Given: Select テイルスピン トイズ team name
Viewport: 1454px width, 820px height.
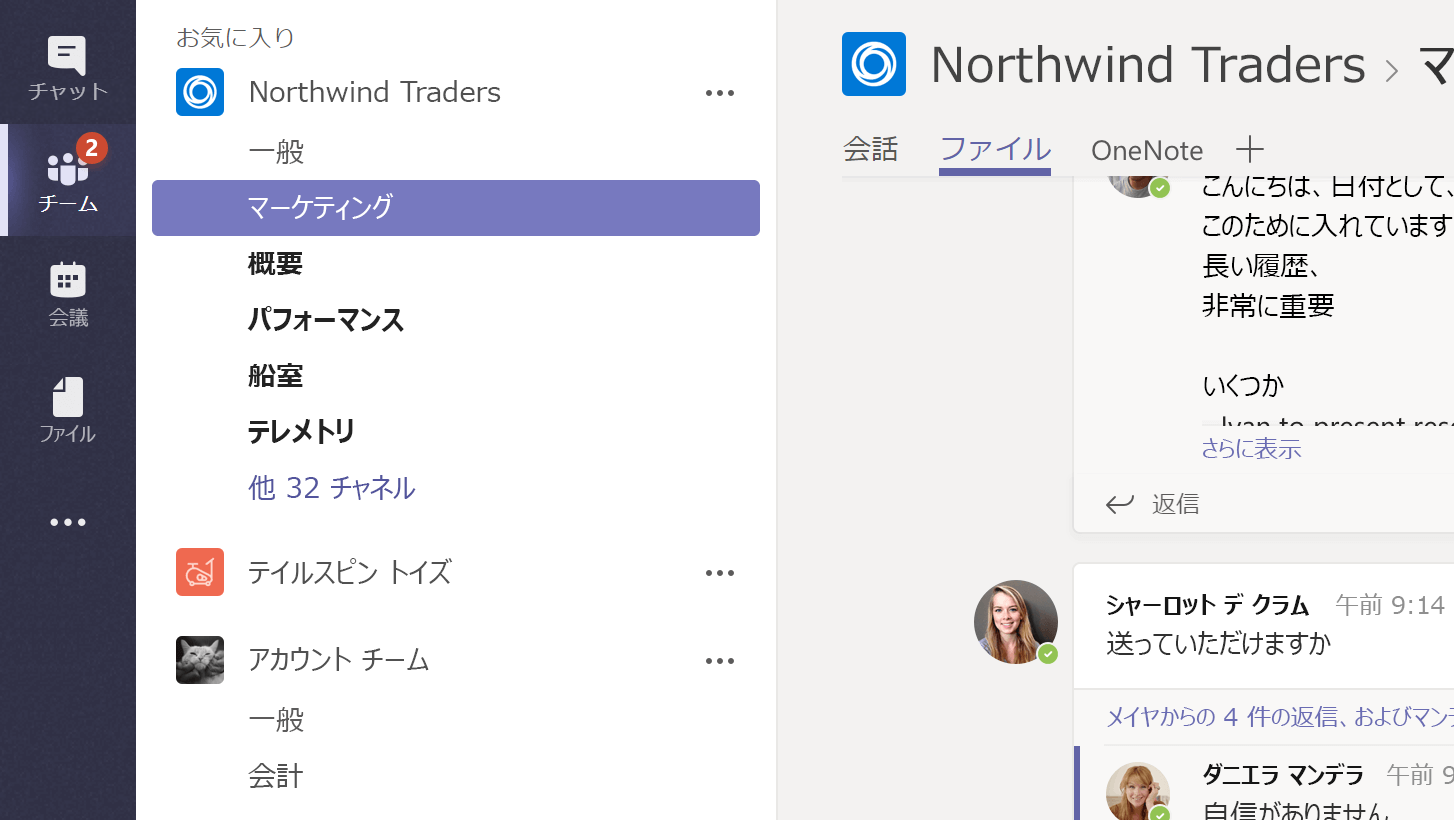Looking at the screenshot, I should pos(350,572).
